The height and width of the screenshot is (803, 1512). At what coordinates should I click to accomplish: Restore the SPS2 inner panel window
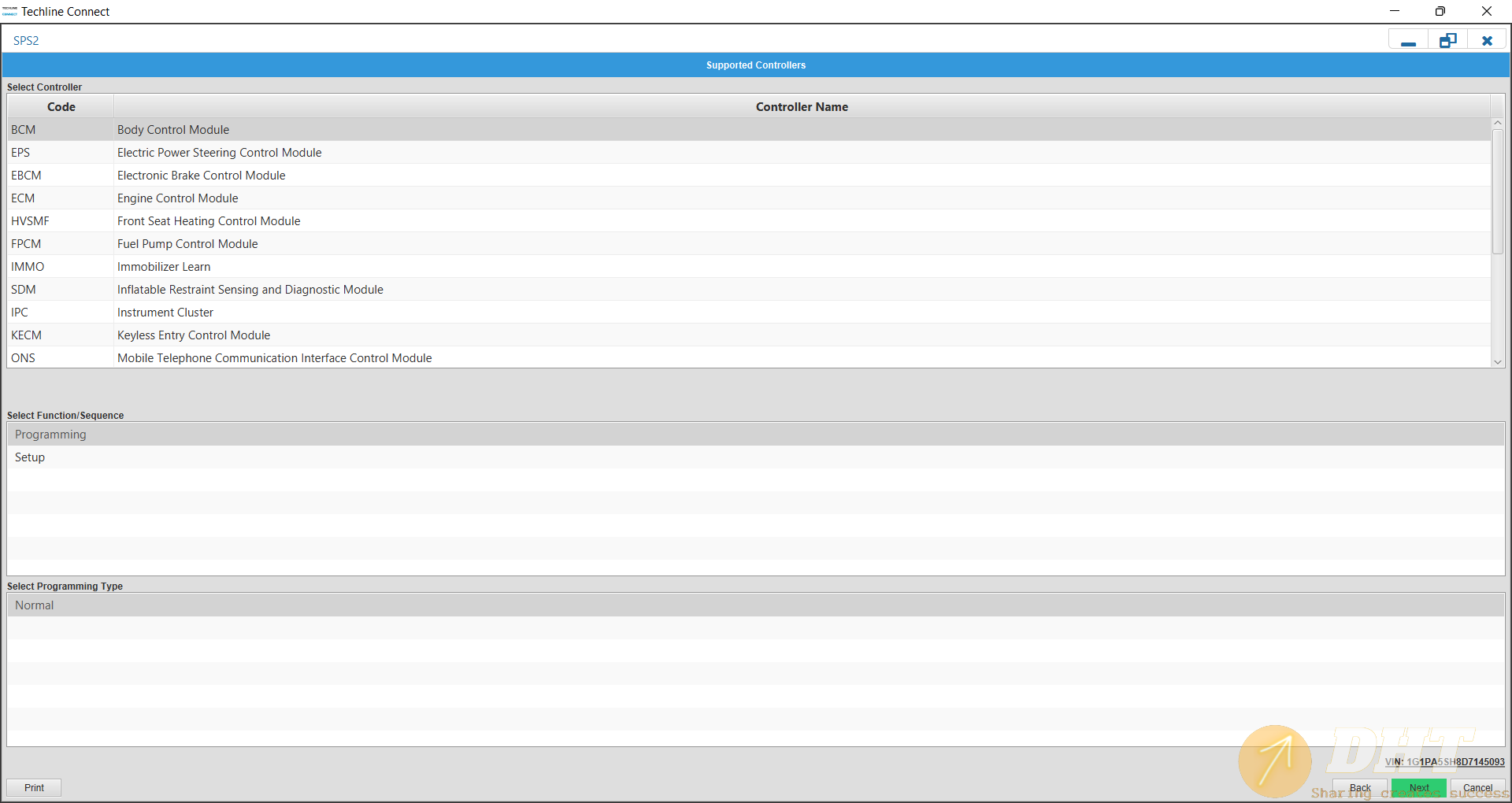click(x=1447, y=41)
